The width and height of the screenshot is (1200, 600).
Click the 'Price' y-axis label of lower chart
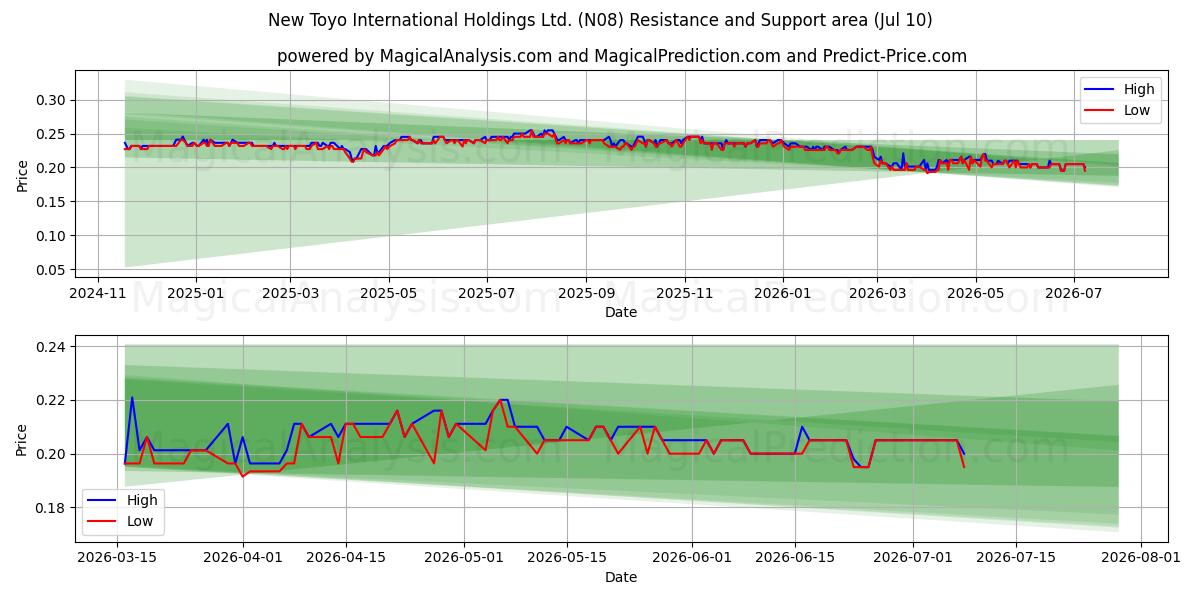[23, 440]
